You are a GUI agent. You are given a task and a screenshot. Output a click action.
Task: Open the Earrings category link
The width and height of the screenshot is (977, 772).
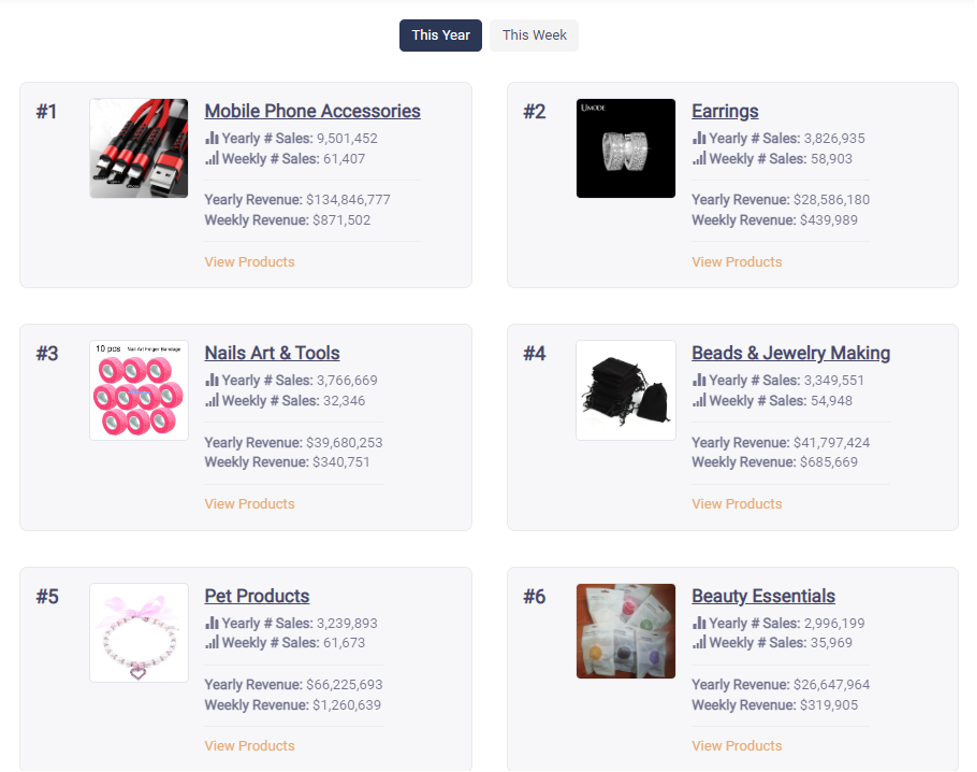click(725, 111)
